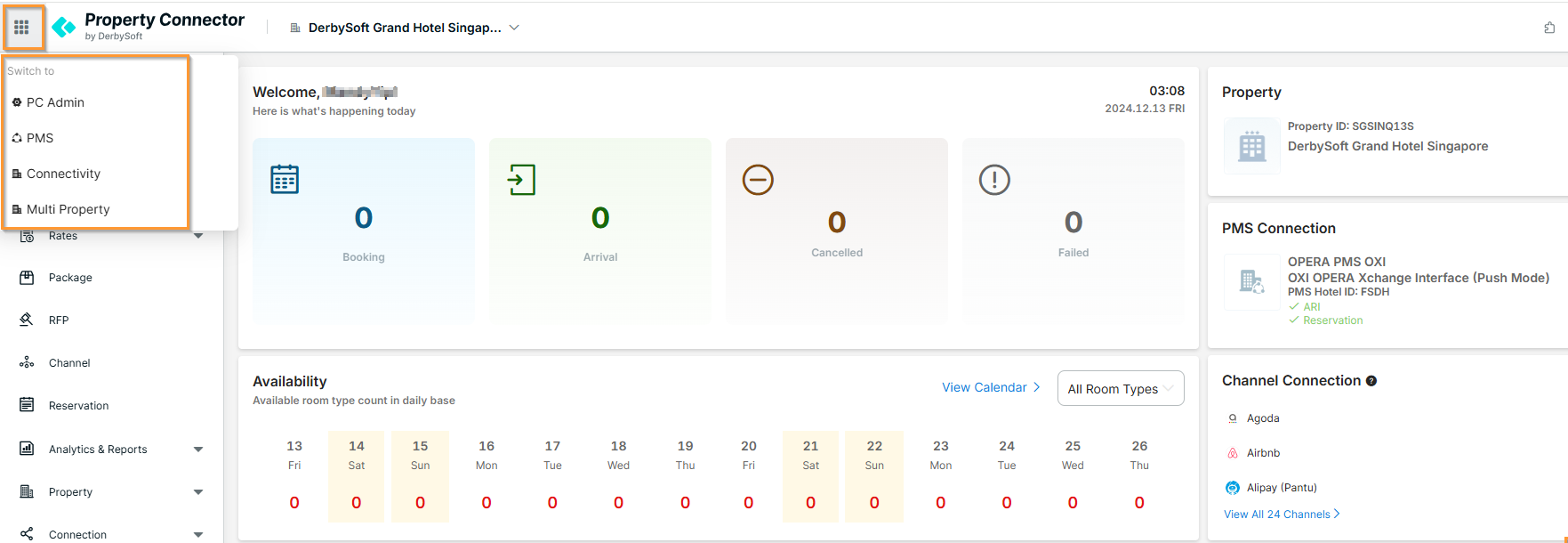Open the Alipay (Pantu) channel entry
Image resolution: width=1568 pixels, height=543 pixels.
tap(1282, 488)
